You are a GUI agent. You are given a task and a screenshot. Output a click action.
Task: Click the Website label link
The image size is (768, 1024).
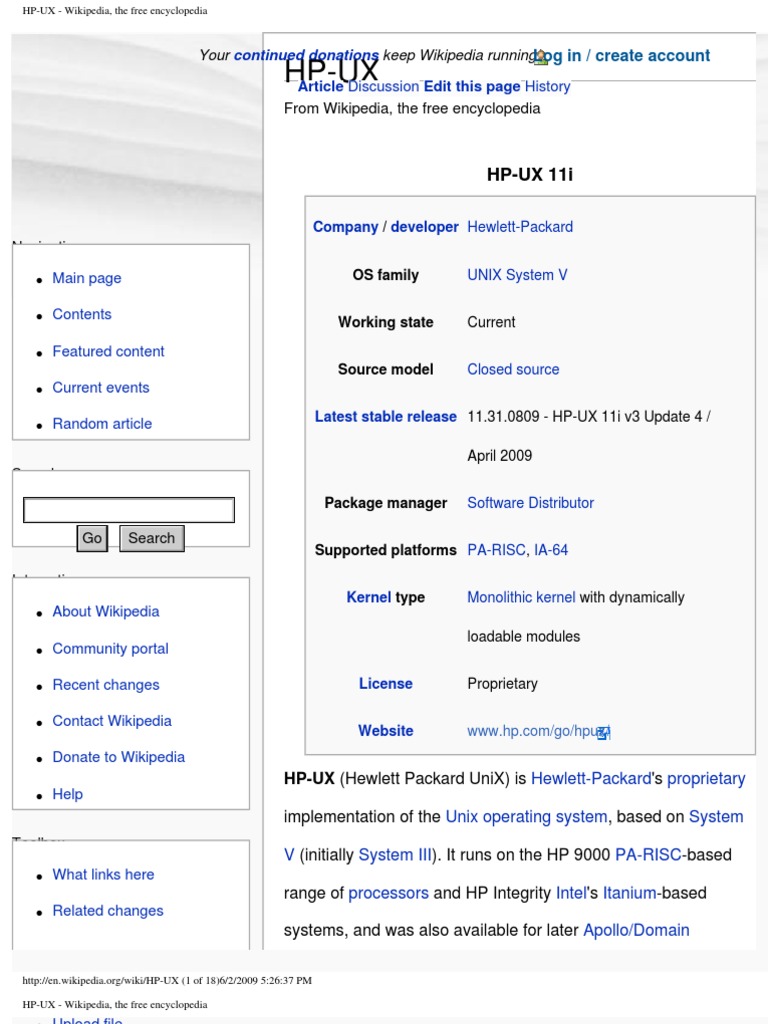click(385, 731)
